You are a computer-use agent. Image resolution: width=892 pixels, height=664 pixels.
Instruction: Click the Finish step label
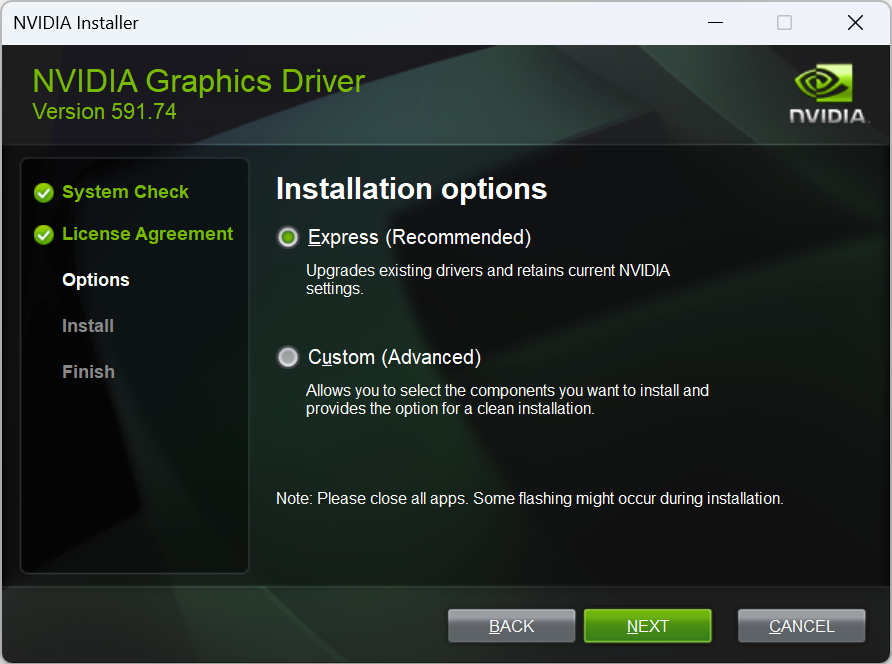(88, 371)
